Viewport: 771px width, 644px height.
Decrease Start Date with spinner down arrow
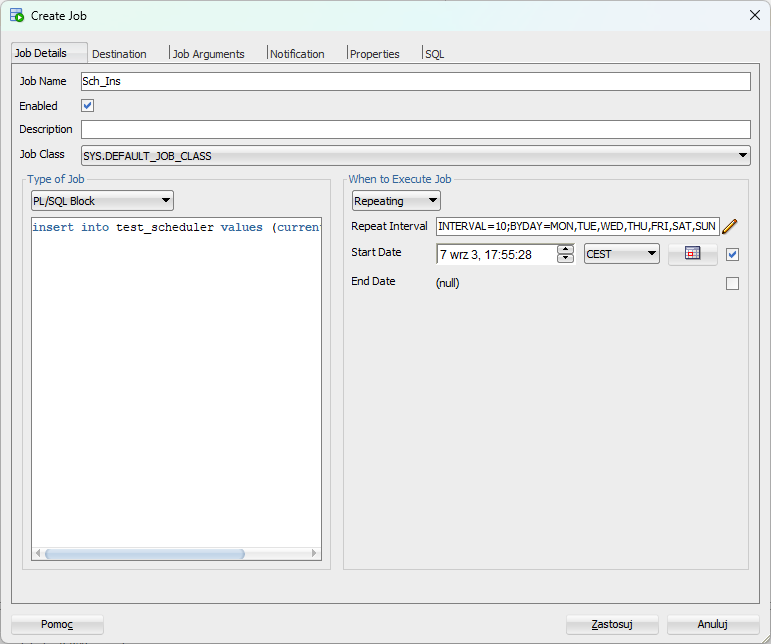[565, 259]
